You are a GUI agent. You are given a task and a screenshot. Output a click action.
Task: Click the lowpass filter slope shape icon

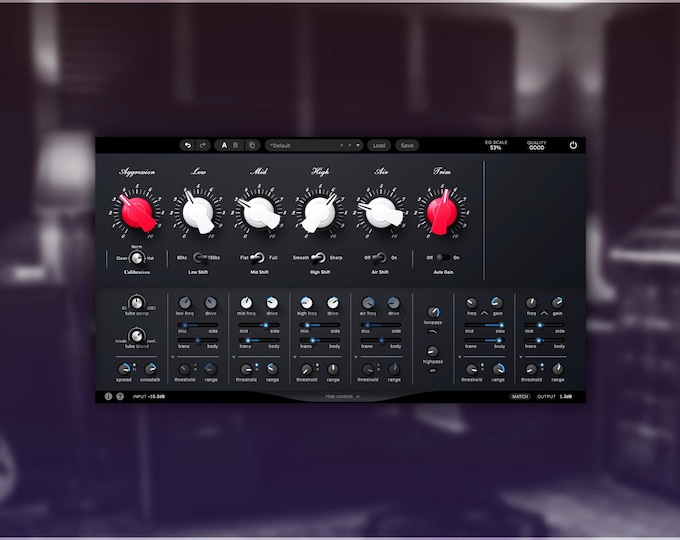pyautogui.click(x=433, y=331)
